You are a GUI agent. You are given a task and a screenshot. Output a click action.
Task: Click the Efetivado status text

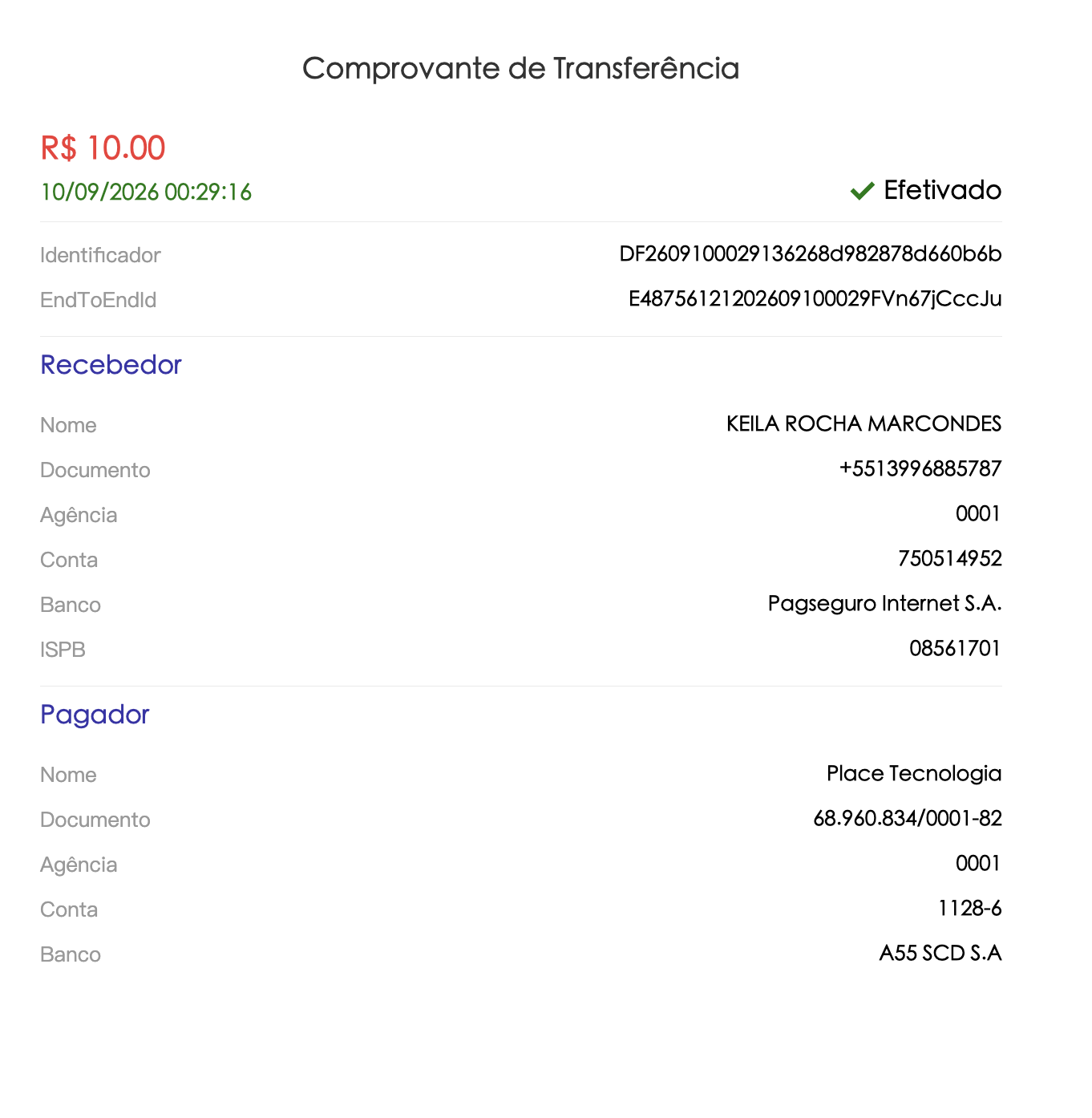click(943, 190)
